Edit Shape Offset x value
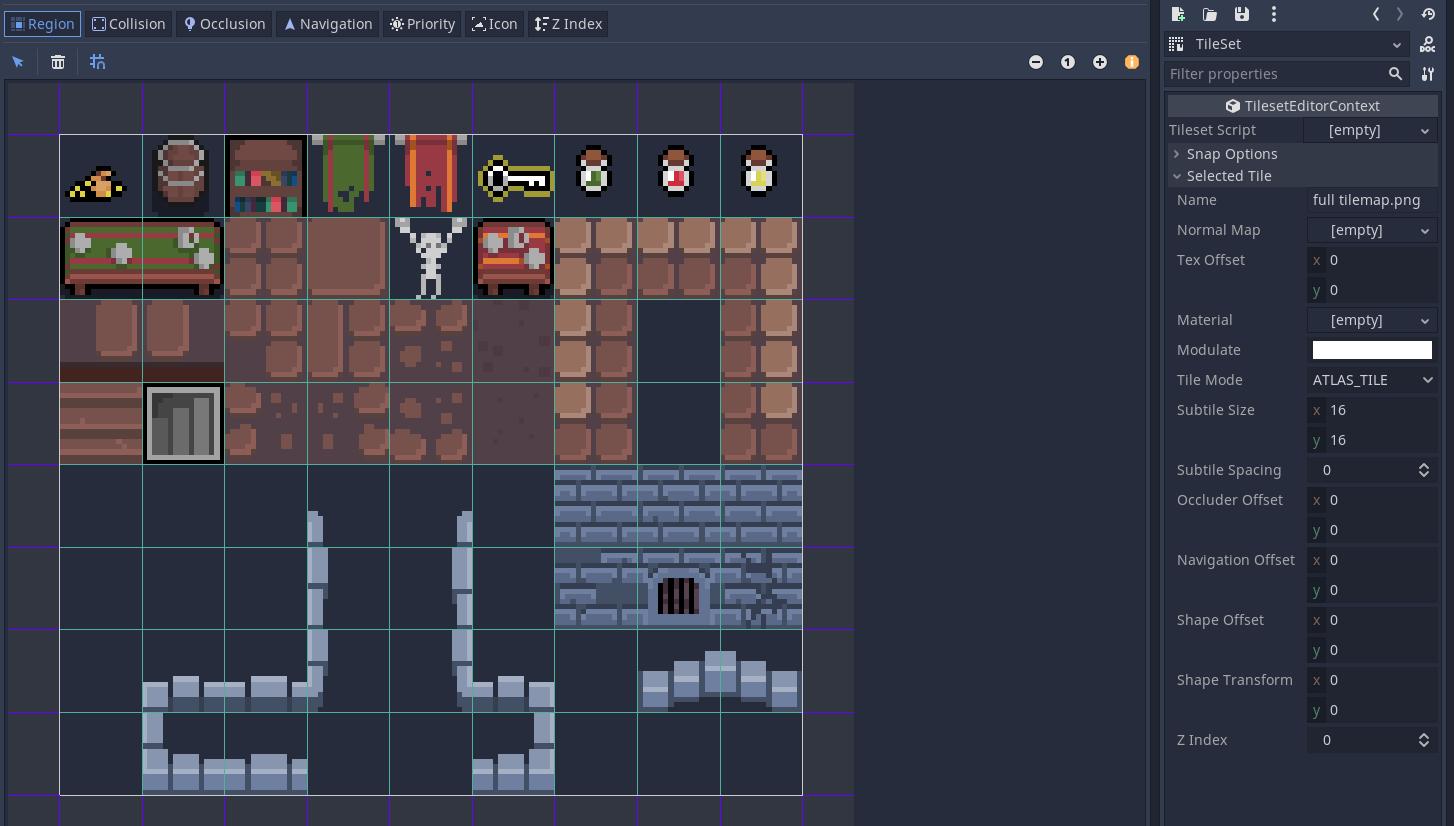The height and width of the screenshot is (826, 1454). (x=1372, y=620)
